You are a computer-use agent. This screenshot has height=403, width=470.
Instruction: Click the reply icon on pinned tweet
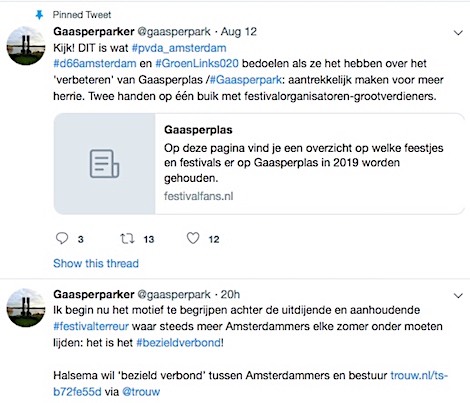coord(62,239)
